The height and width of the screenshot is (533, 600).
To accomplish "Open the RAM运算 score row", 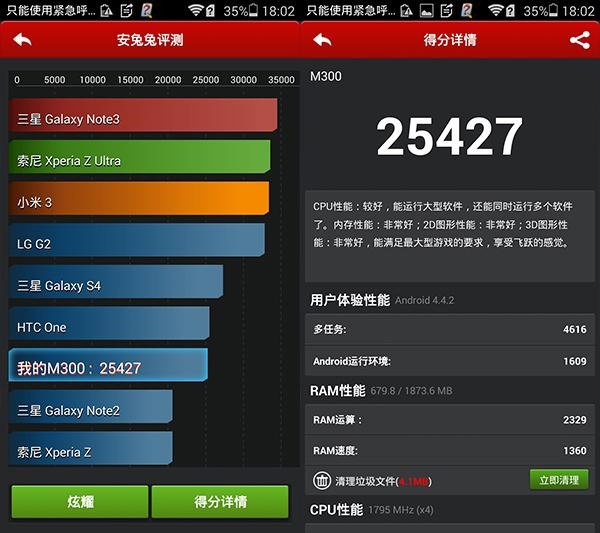I will click(449, 420).
